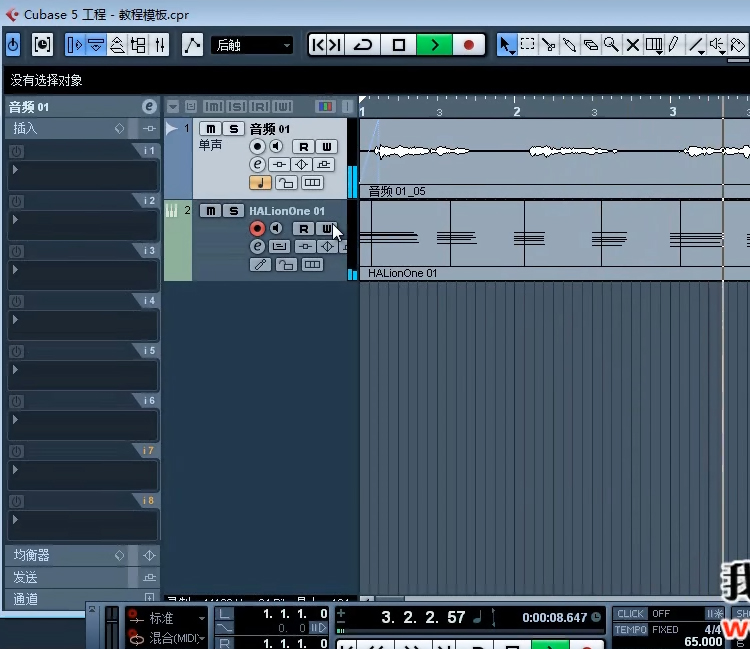Open the Mixer window
Image resolution: width=750 pixels, height=649 pixels.
pyautogui.click(x=160, y=45)
